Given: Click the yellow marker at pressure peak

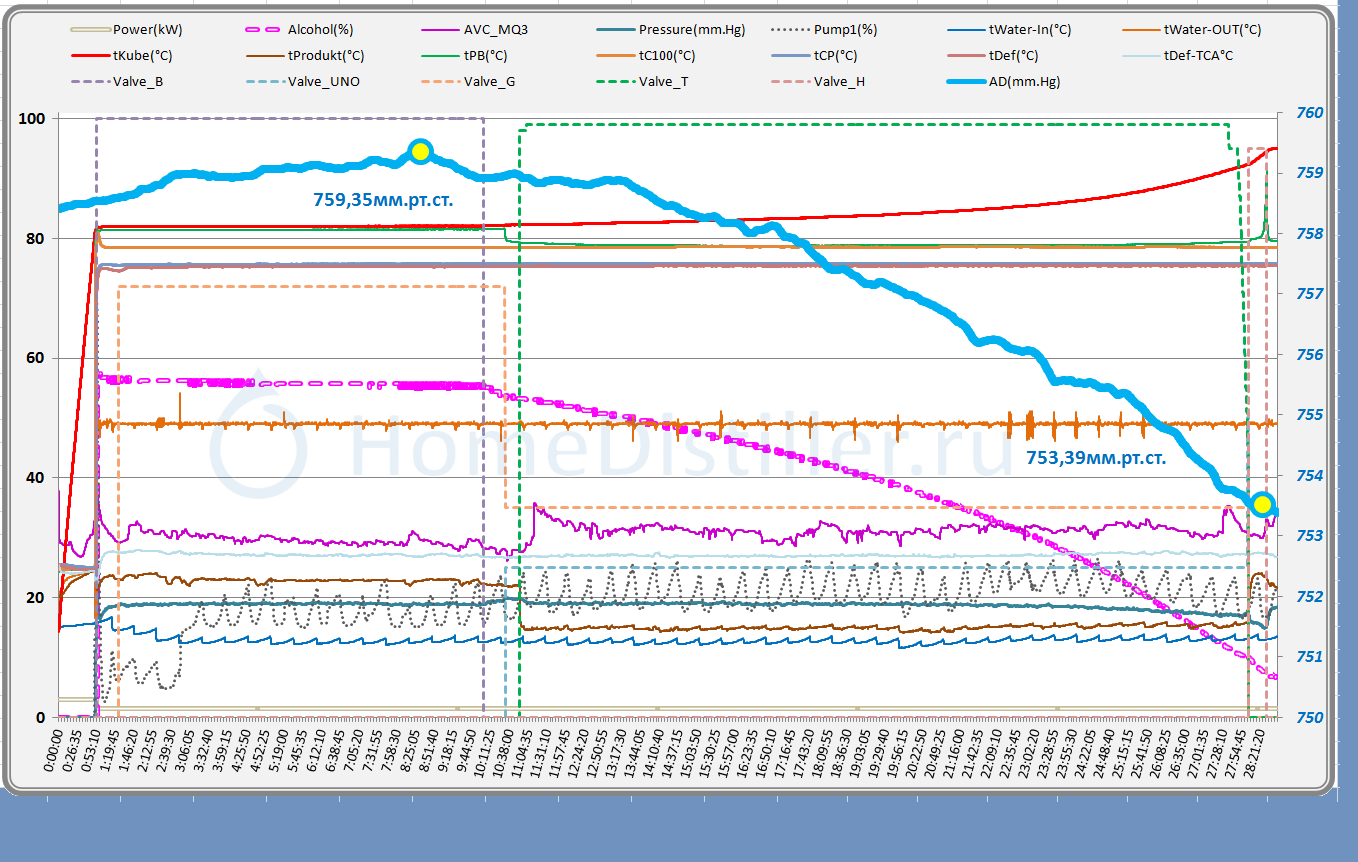Looking at the screenshot, I should point(420,151).
